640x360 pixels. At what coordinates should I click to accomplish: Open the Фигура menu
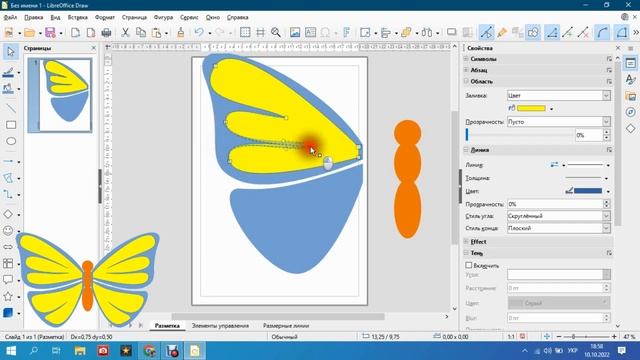point(163,18)
